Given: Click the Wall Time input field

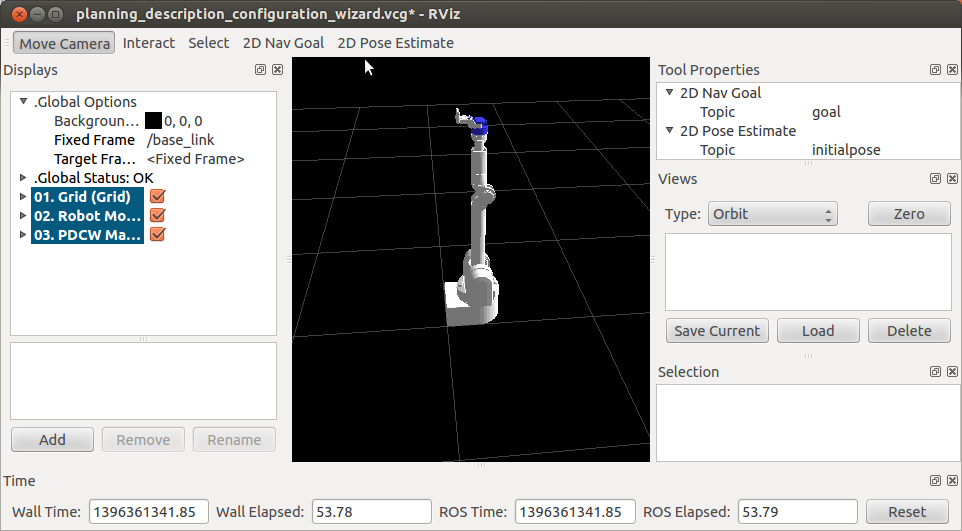Looking at the screenshot, I should (149, 511).
